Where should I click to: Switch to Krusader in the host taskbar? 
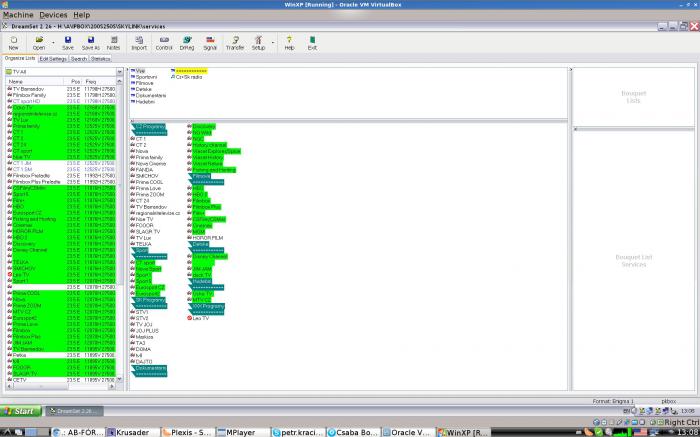(x=132, y=432)
